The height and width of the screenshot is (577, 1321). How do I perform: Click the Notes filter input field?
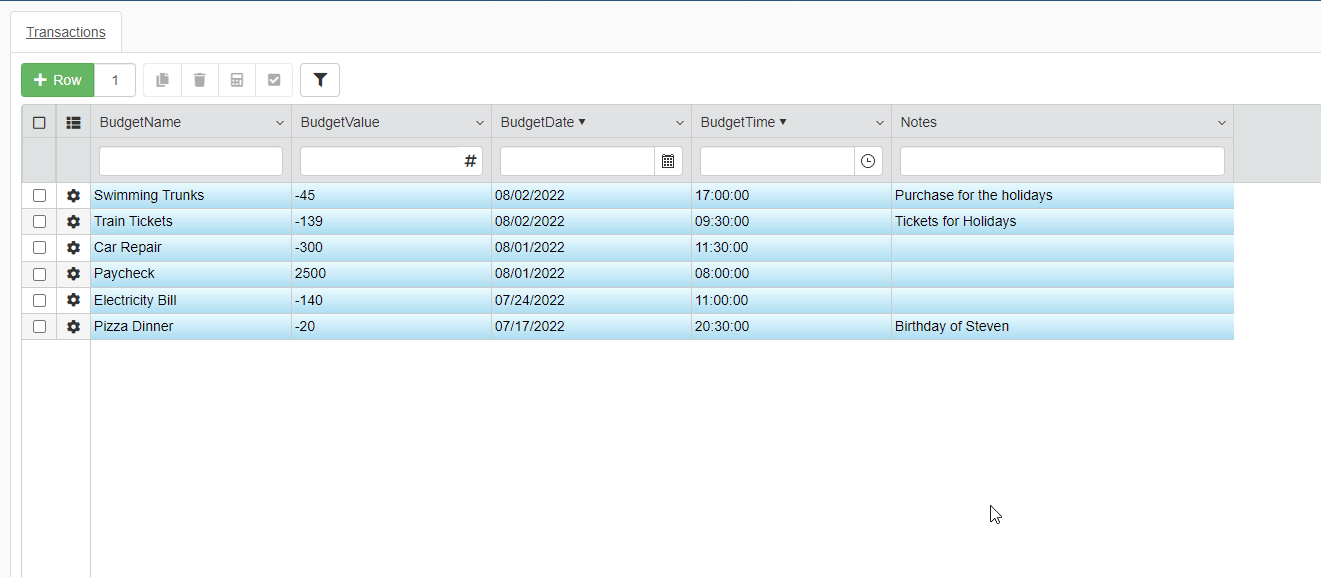coord(1062,161)
